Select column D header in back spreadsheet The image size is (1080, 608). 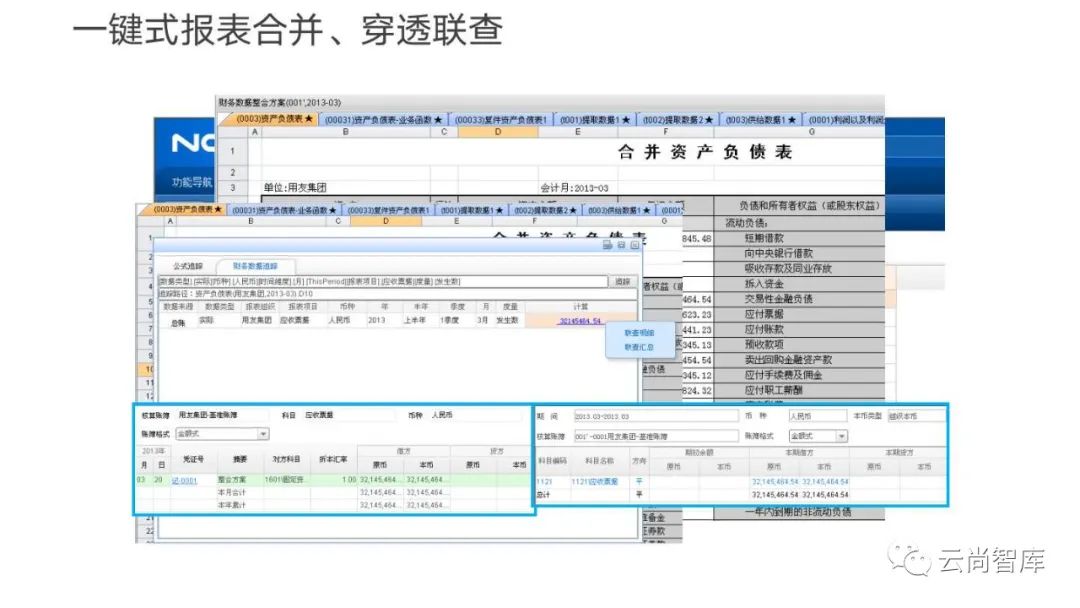497,132
